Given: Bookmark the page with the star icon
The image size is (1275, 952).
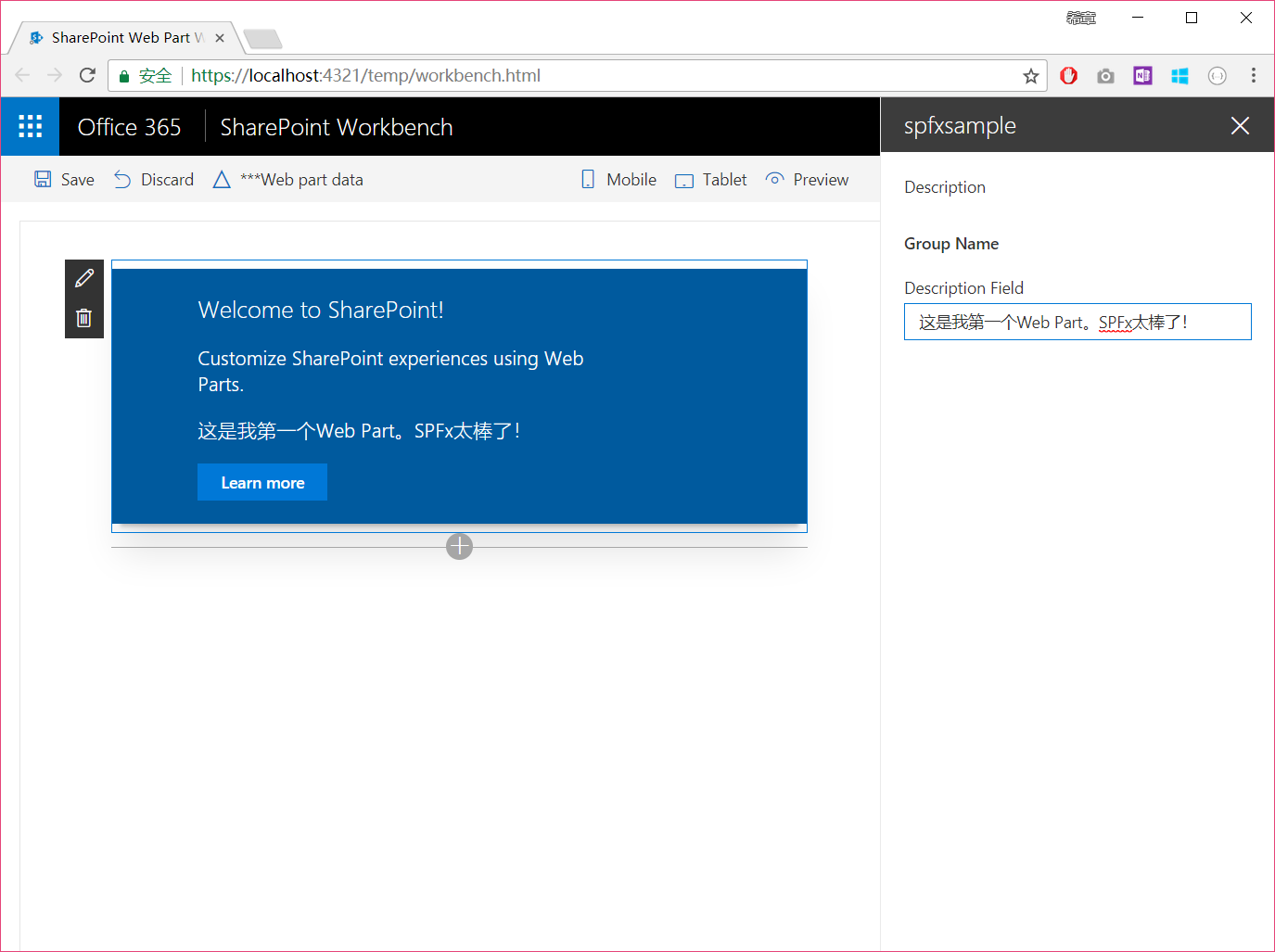Looking at the screenshot, I should (1030, 75).
